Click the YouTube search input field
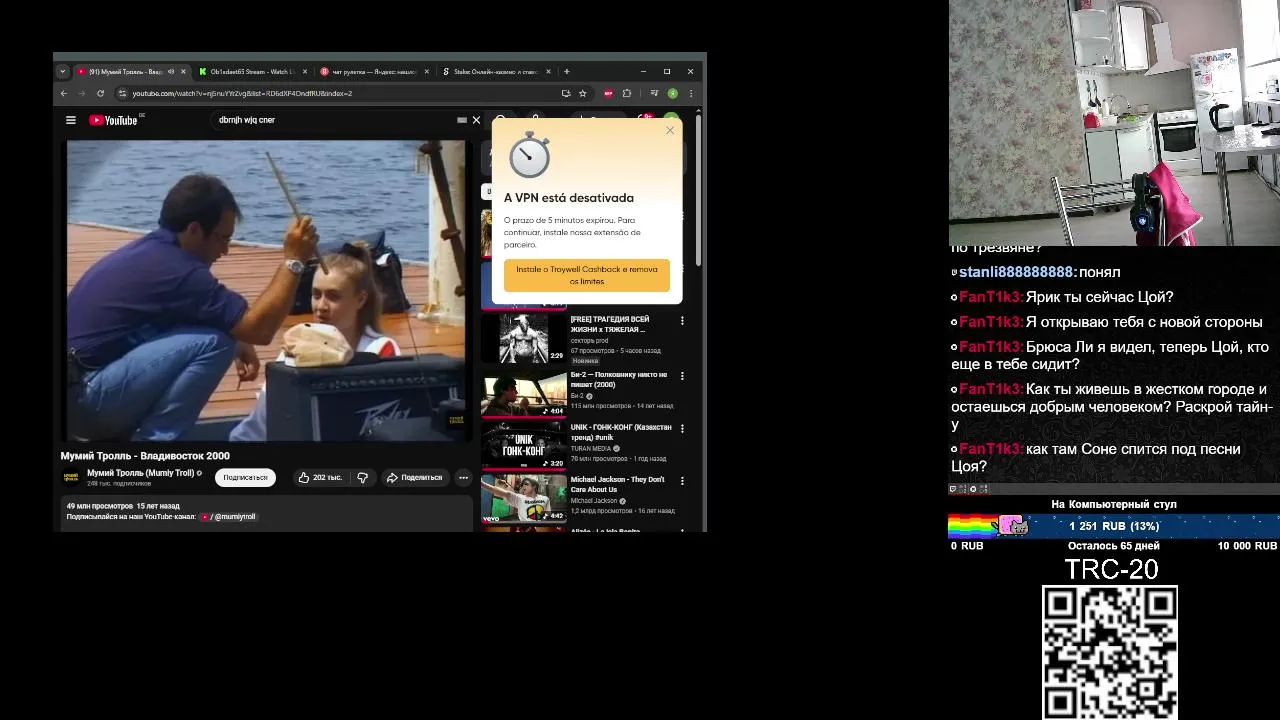The image size is (1280, 720). 330,120
